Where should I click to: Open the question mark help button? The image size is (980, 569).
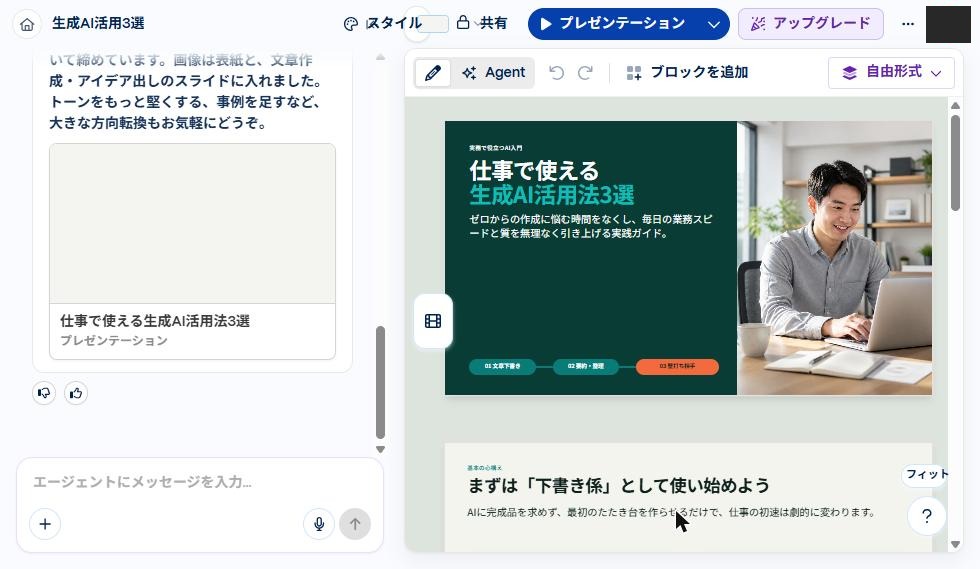(927, 516)
